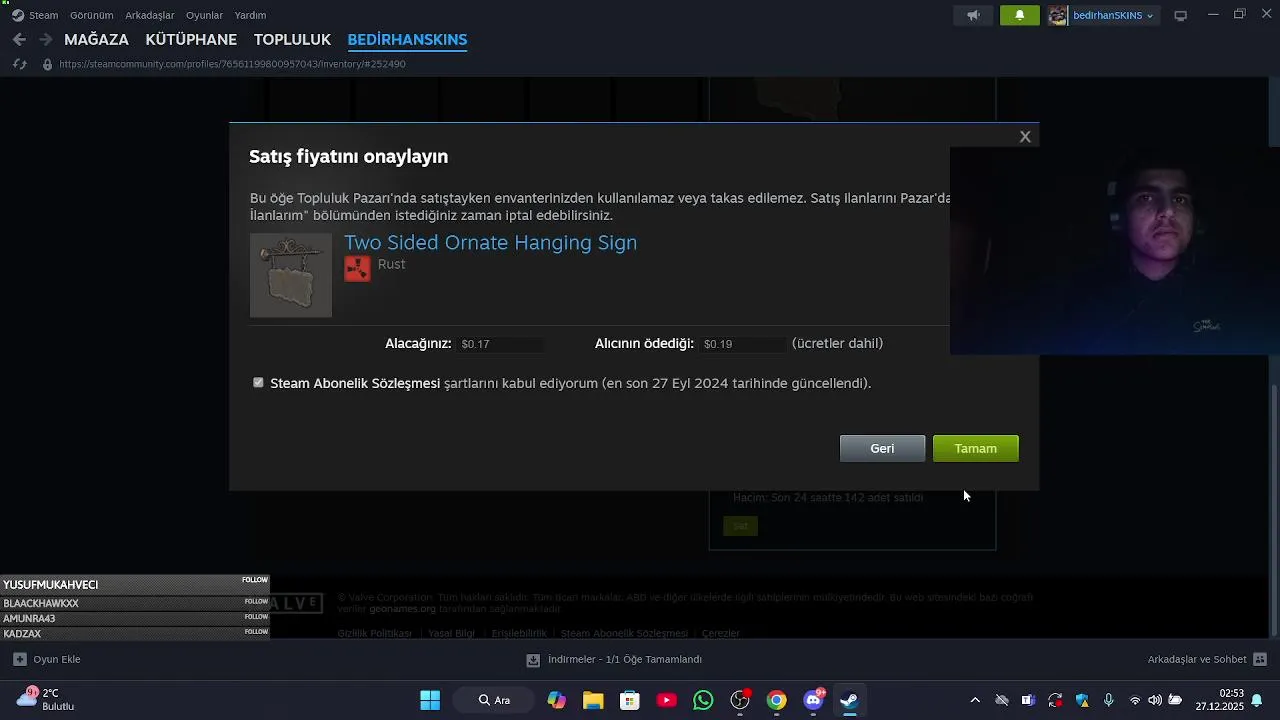Go back with the Geri button
Screen dimensions: 1280x720
click(x=882, y=448)
